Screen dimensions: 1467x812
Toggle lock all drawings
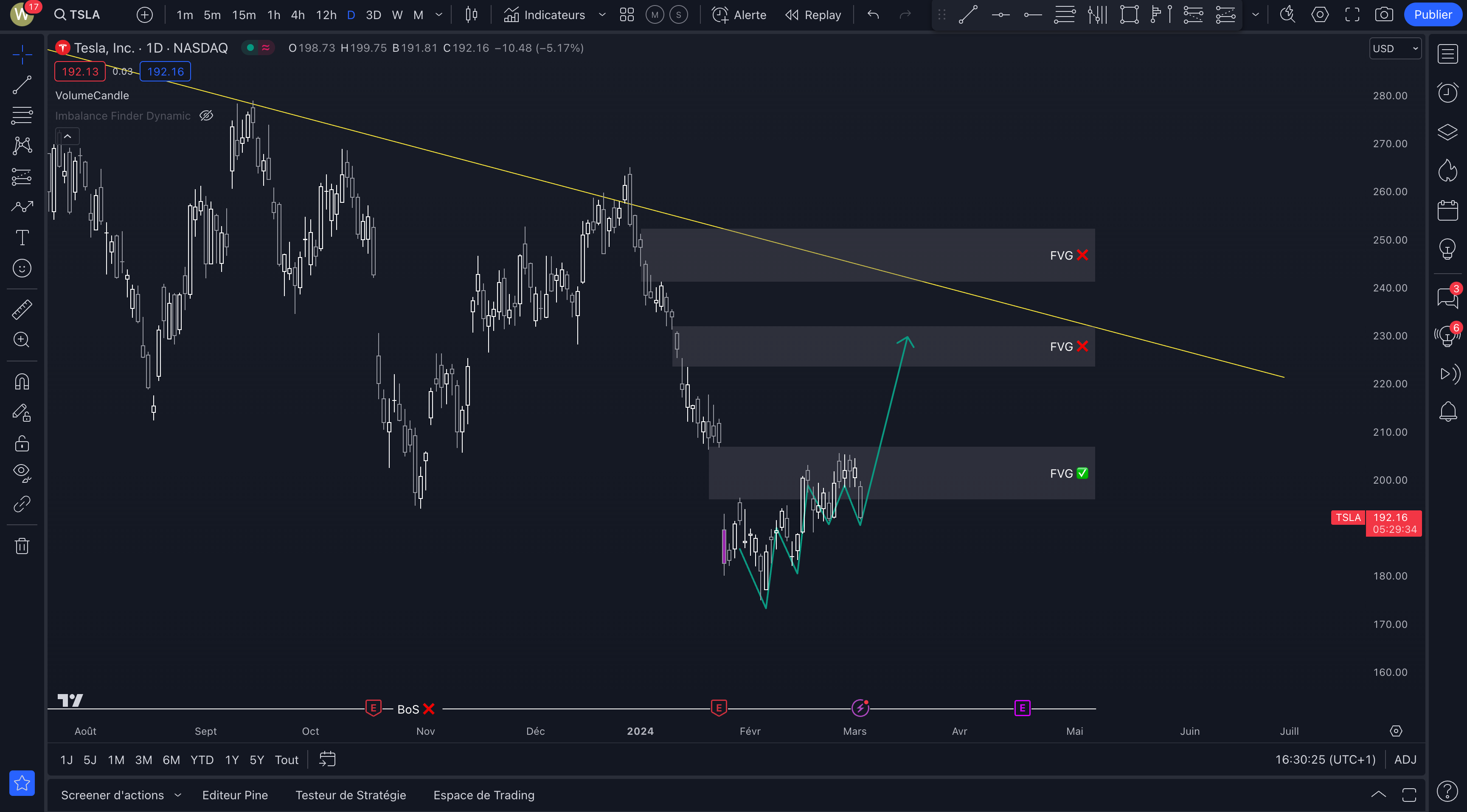[22, 443]
